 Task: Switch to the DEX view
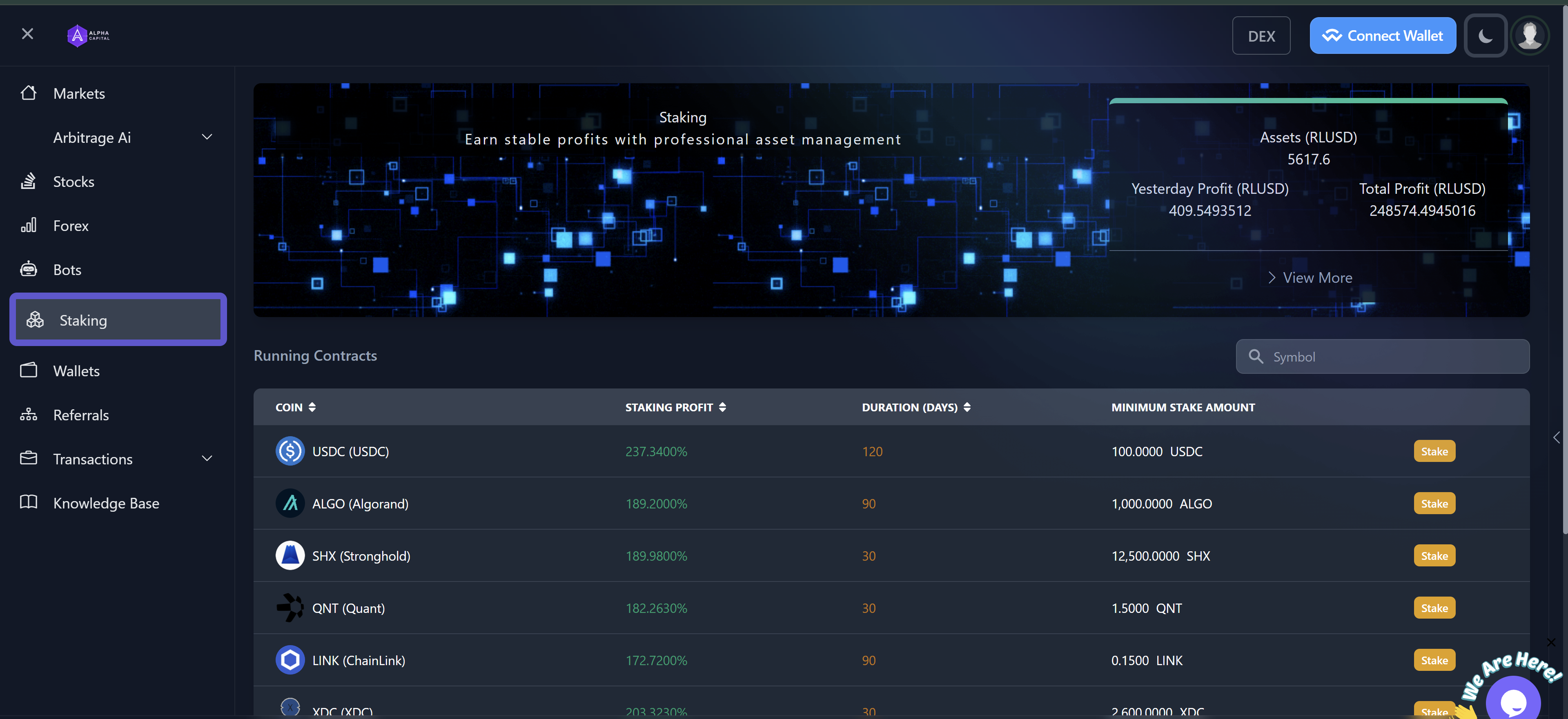click(x=1261, y=35)
